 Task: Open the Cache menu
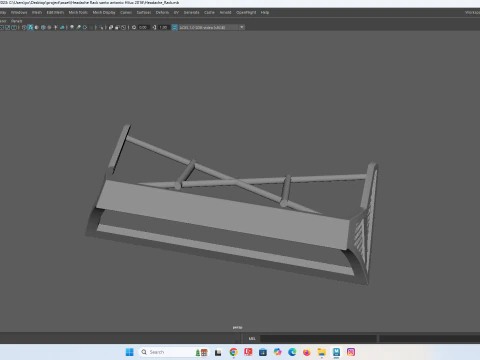point(209,12)
